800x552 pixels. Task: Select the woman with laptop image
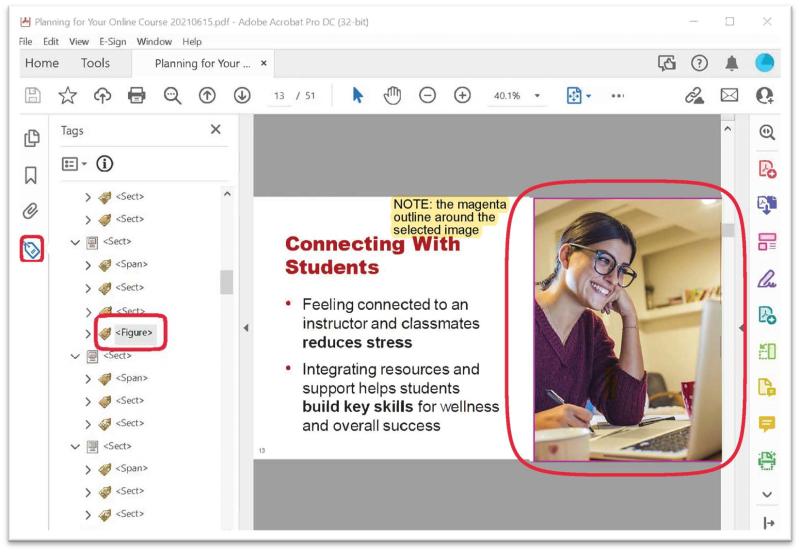628,330
